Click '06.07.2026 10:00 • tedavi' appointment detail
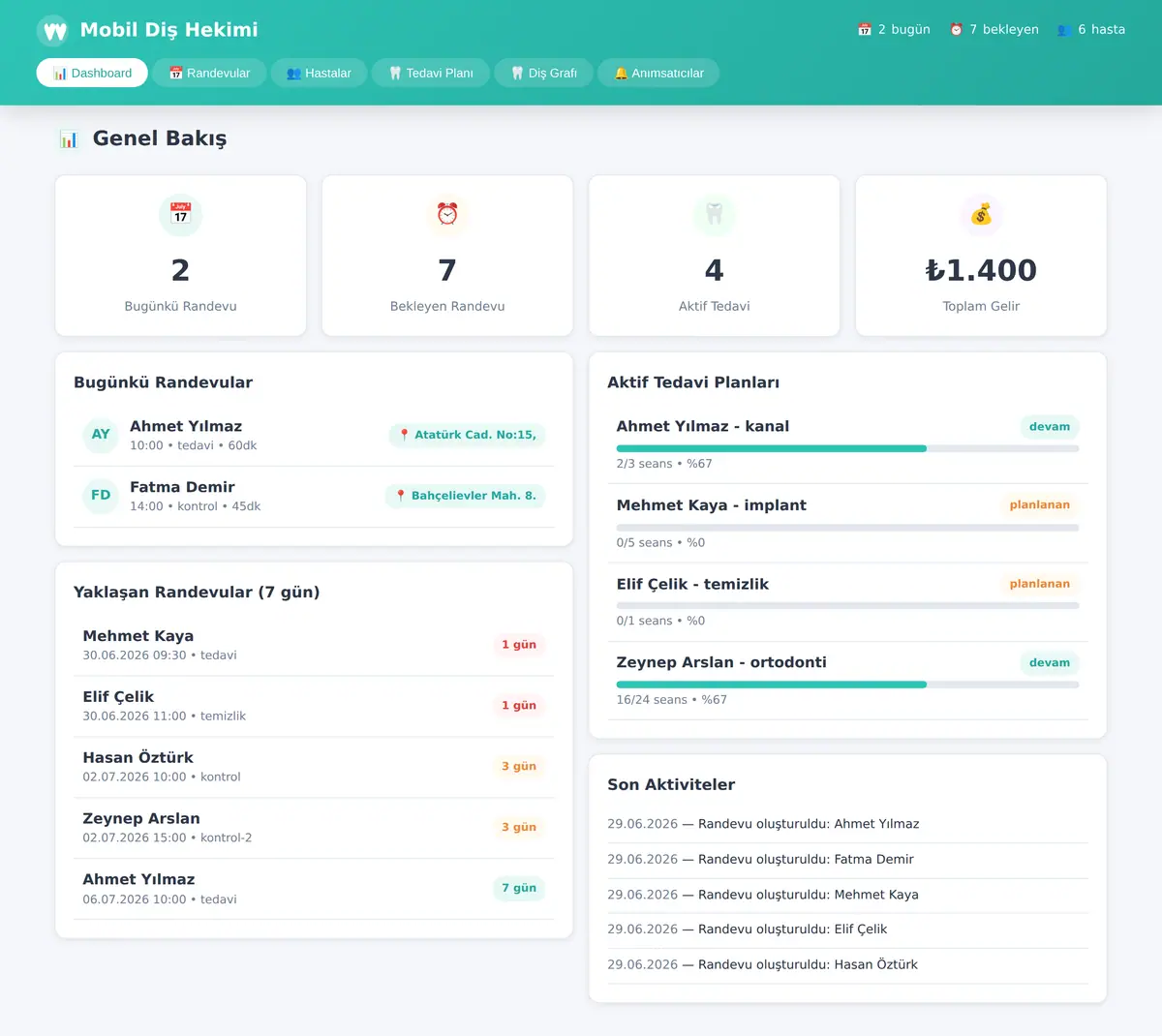Screen dimensions: 1162x1036 (x=160, y=899)
